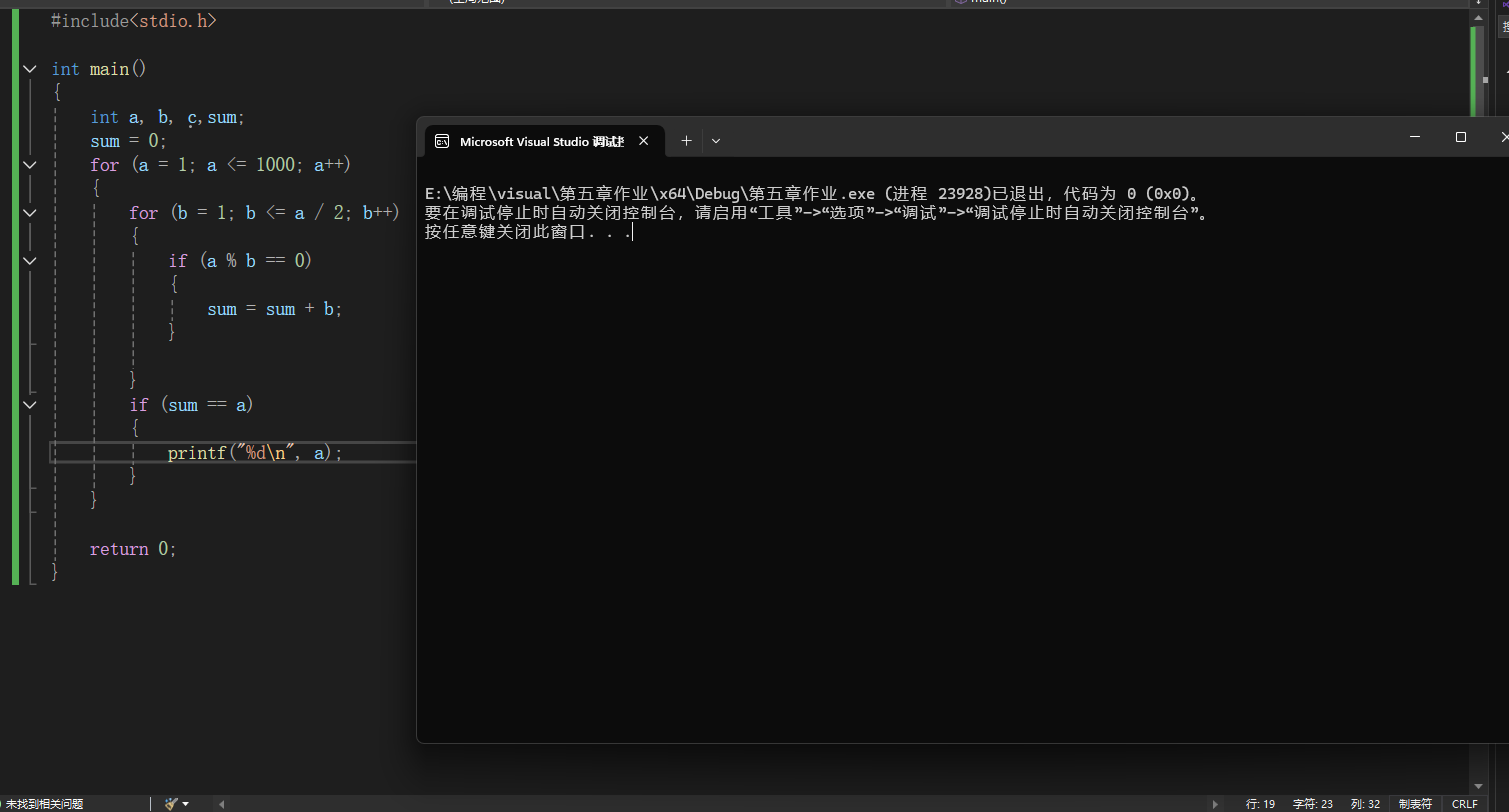Image resolution: width=1509 pixels, height=812 pixels.
Task: Click the CRLF line ending indicator
Action: pyautogui.click(x=1465, y=804)
